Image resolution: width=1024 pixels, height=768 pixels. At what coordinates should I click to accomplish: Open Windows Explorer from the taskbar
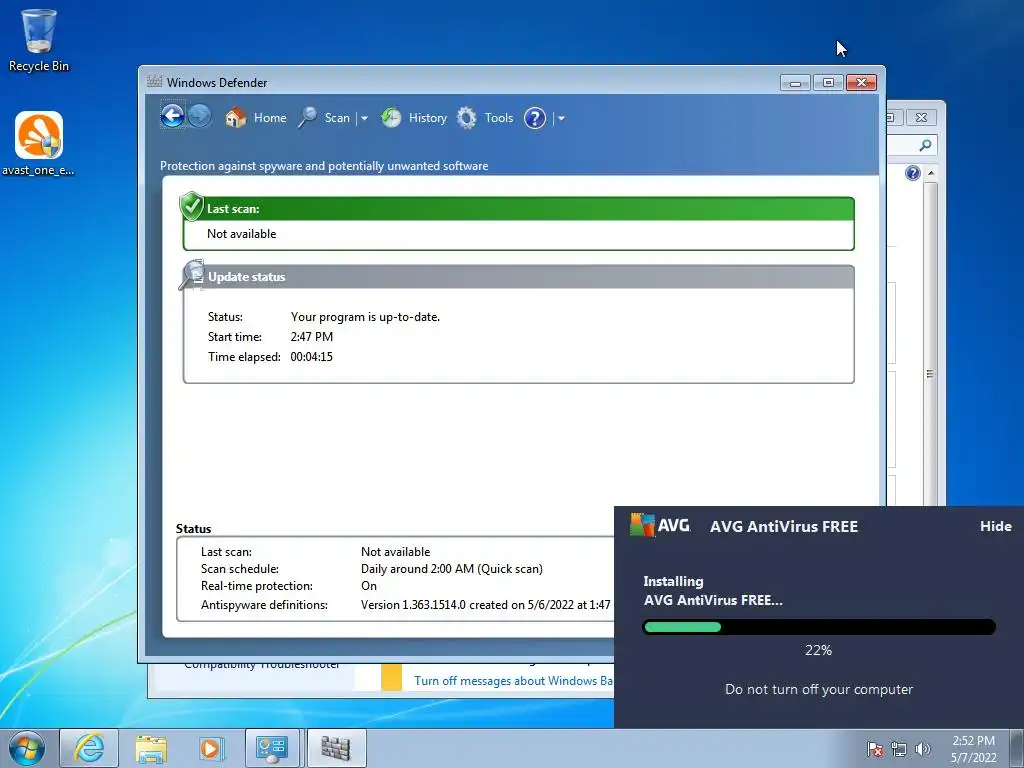[x=151, y=748]
